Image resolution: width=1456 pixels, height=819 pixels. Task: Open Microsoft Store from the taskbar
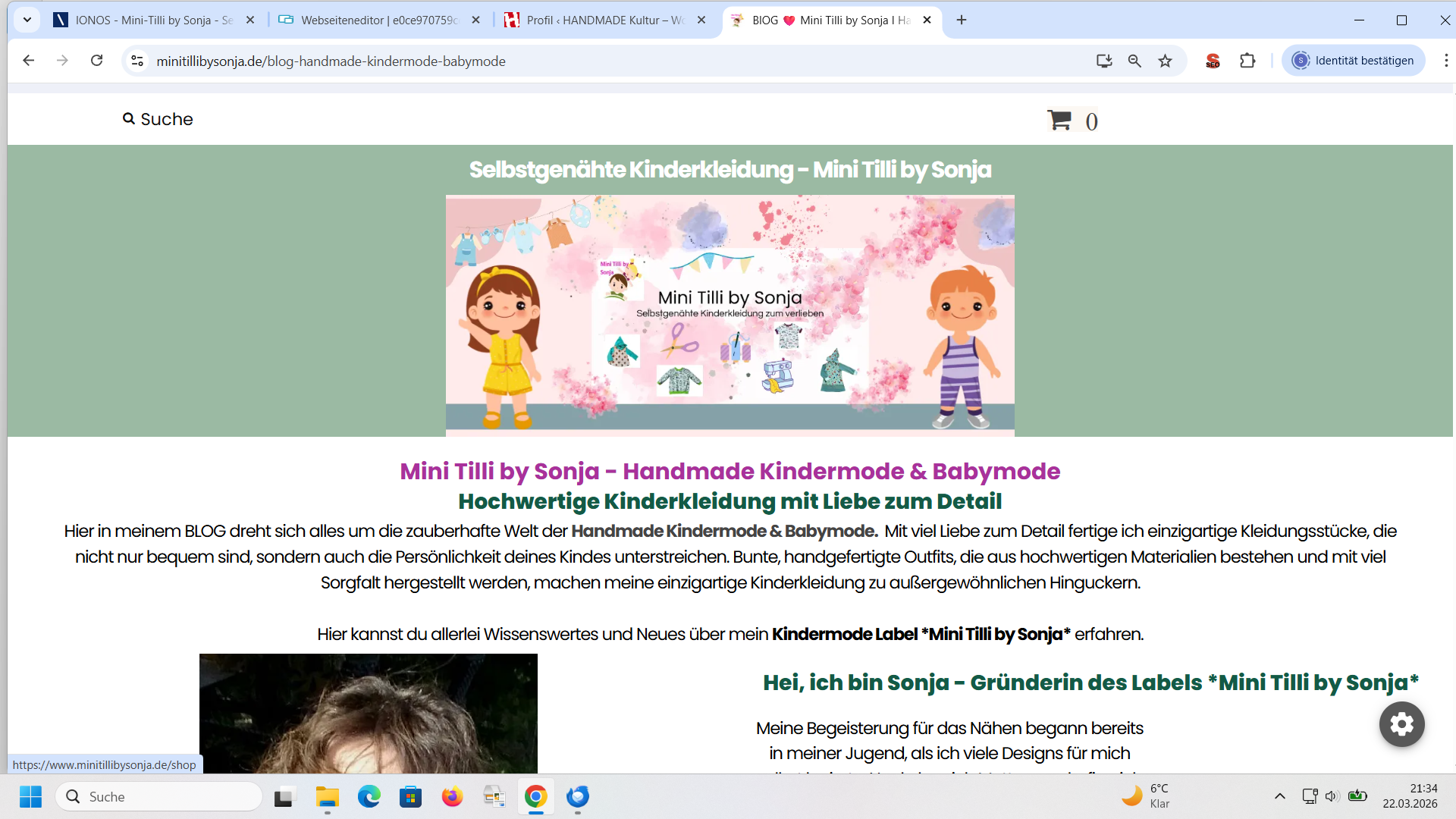[410, 797]
